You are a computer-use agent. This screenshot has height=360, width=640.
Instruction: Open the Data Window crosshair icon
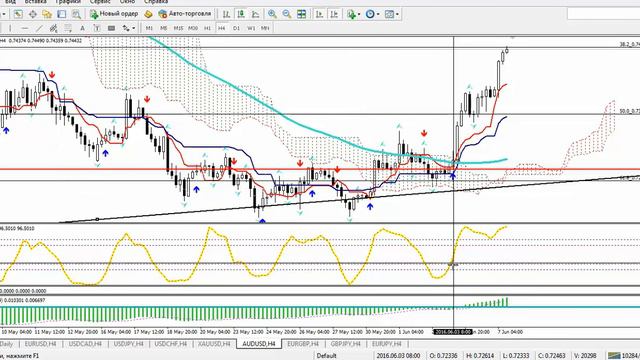[33, 14]
